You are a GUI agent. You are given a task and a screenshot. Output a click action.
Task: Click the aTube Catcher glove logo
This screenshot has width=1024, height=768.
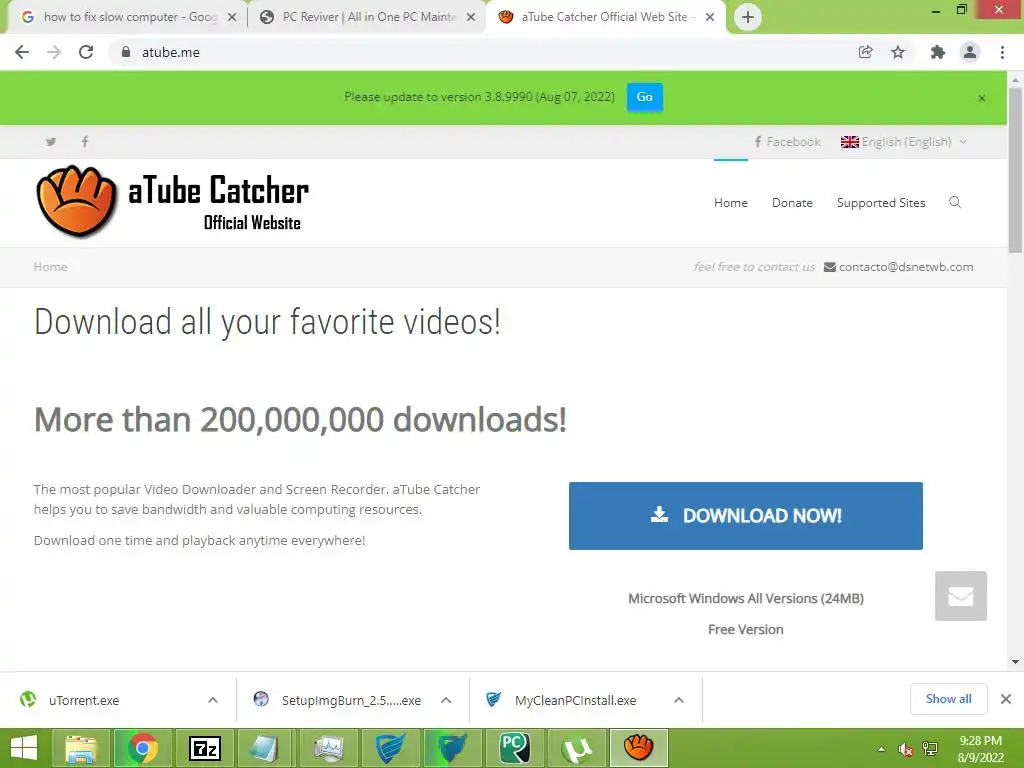click(77, 201)
